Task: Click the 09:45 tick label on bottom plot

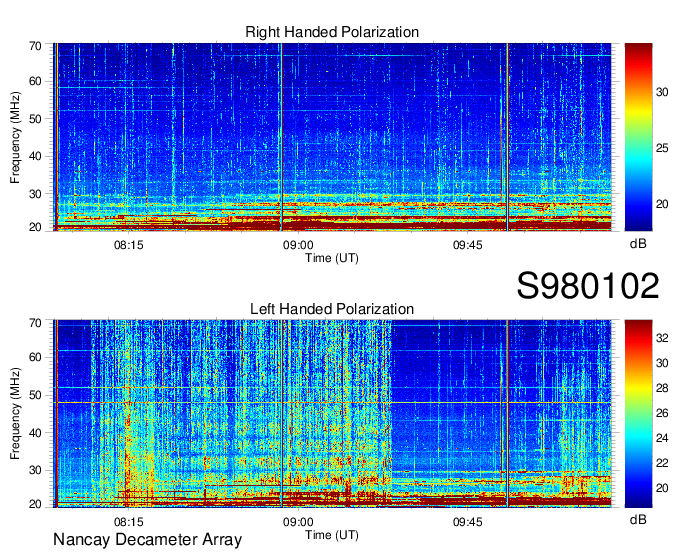Action: click(468, 522)
